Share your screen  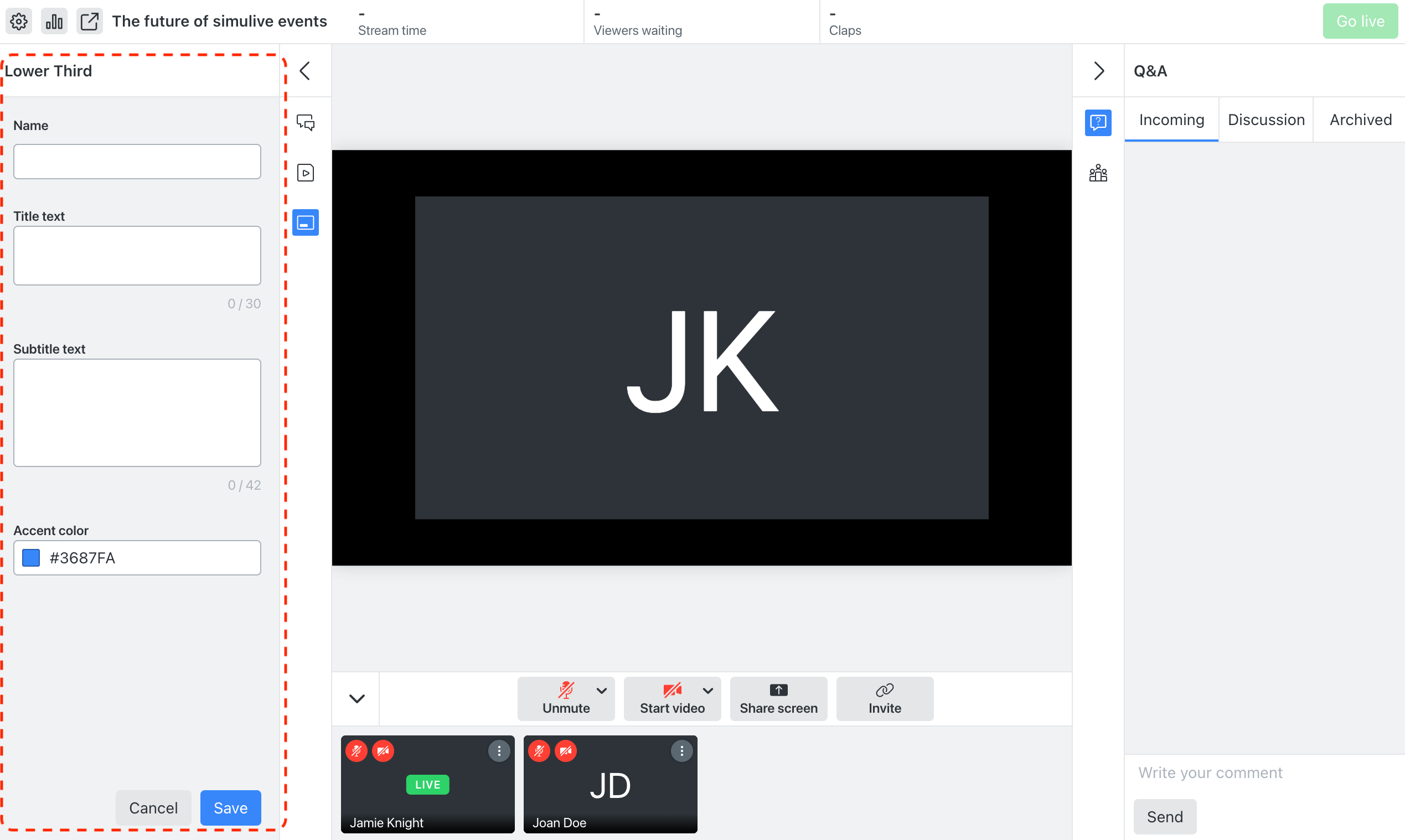pos(778,698)
